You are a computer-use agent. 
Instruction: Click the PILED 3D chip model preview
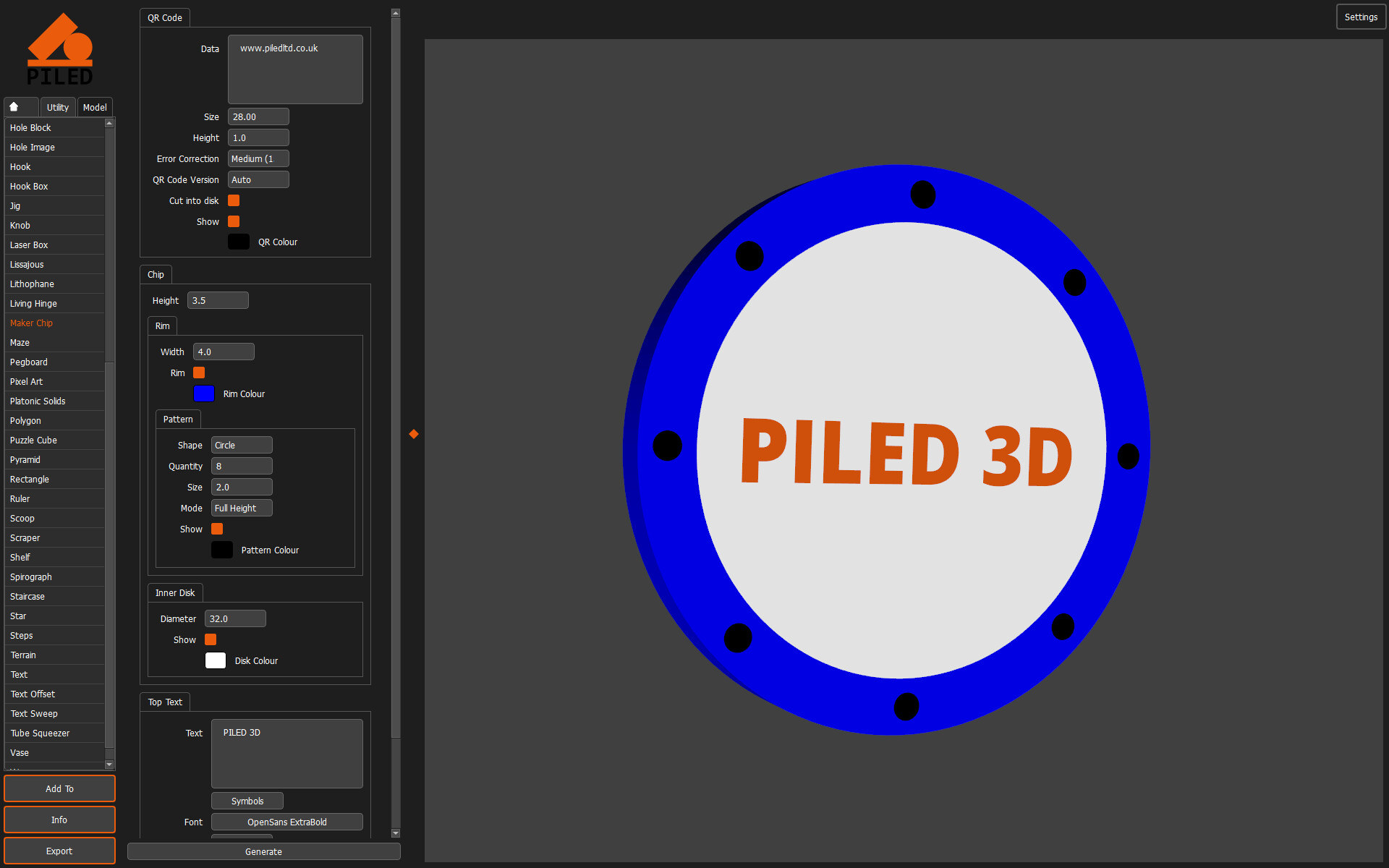click(x=886, y=450)
